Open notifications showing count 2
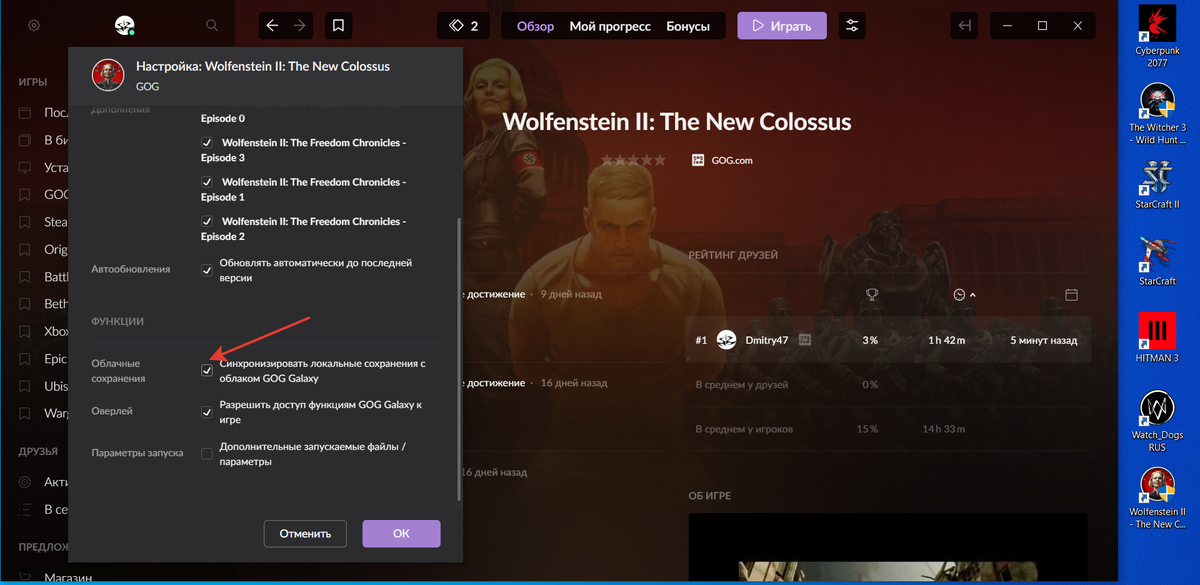This screenshot has height=585, width=1200. pos(463,25)
